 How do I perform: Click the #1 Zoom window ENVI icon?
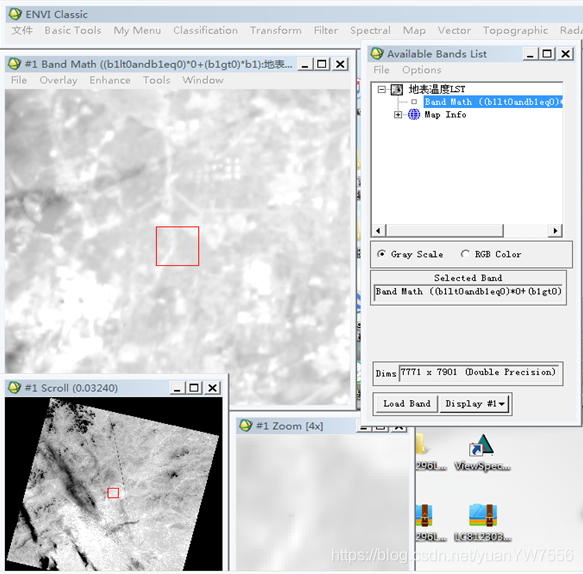click(246, 425)
